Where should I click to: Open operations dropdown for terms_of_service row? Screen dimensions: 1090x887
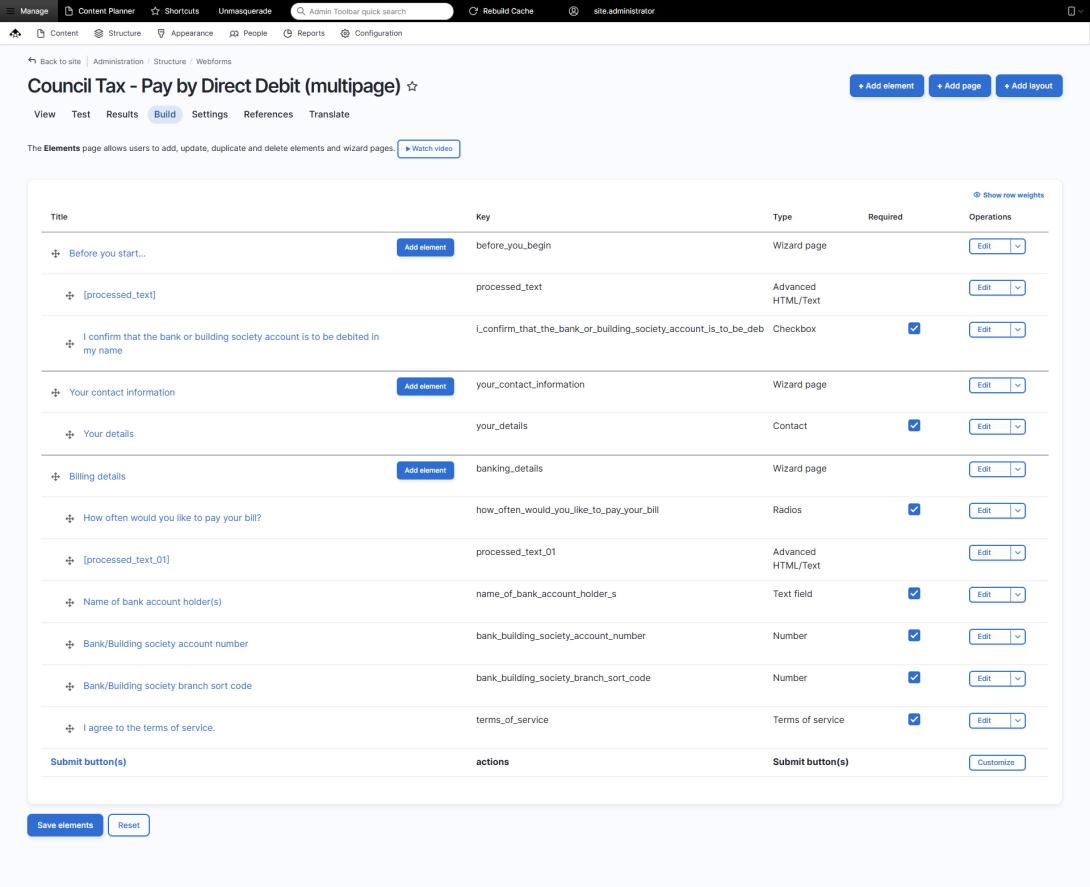[x=1018, y=721]
